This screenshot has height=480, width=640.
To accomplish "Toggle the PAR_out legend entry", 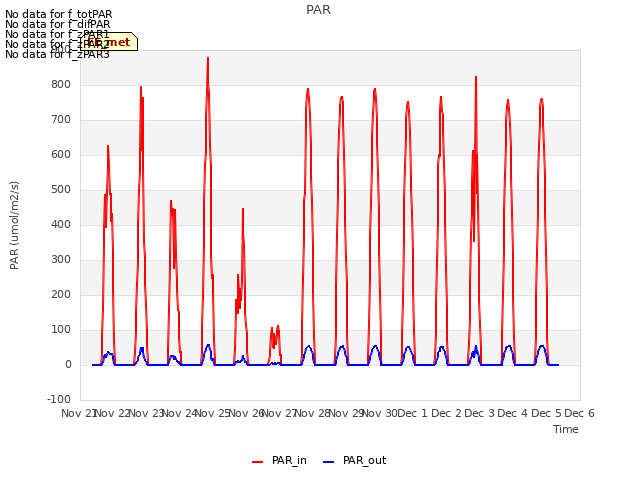I will (x=354, y=460).
